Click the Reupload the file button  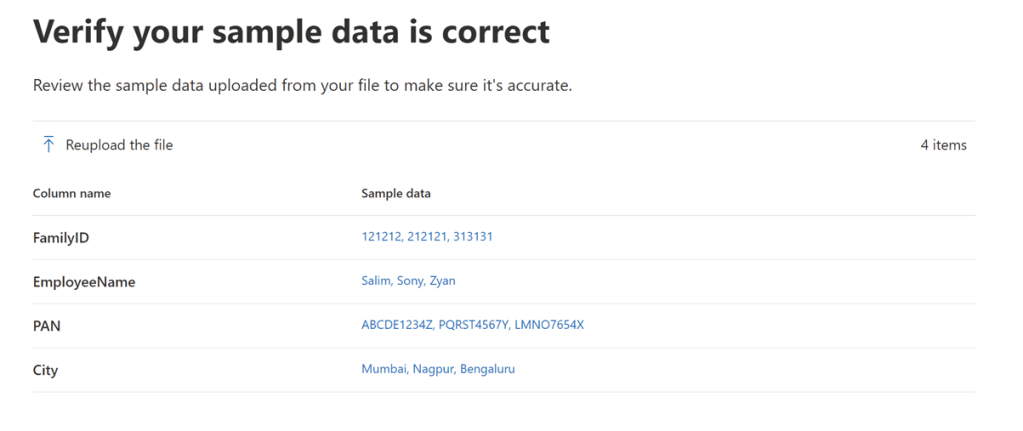click(119, 145)
